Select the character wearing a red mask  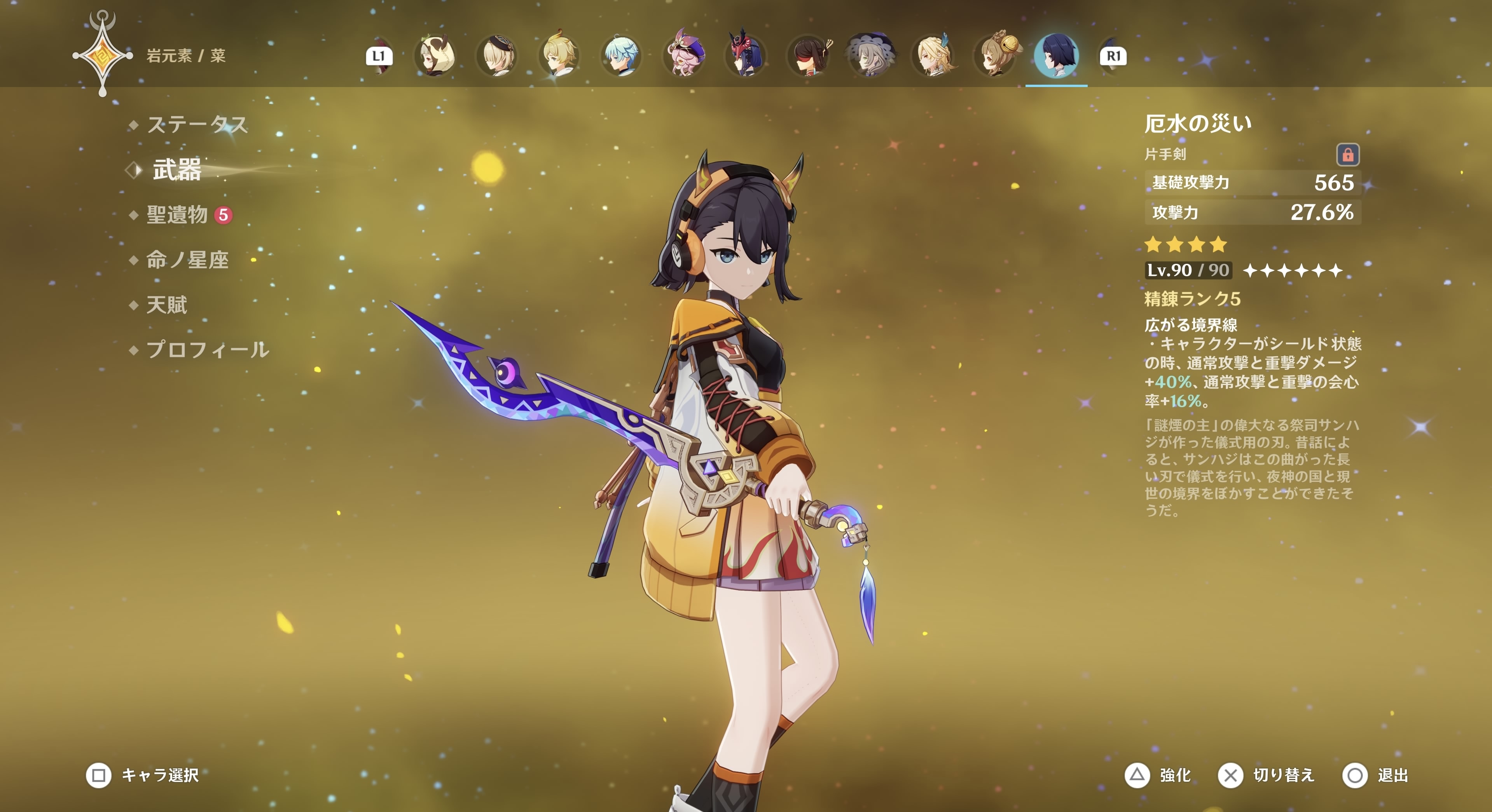[746, 56]
